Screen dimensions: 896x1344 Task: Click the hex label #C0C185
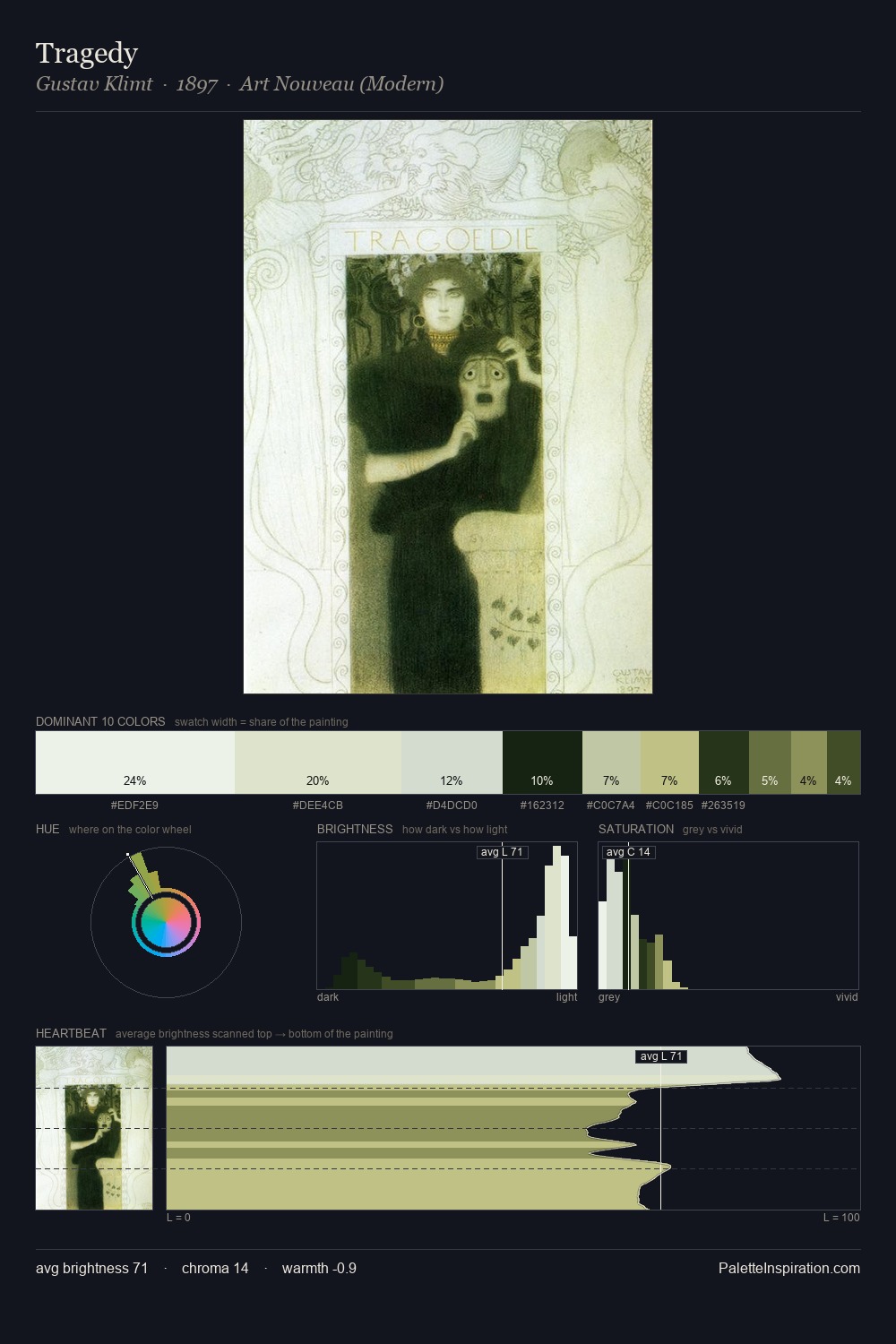(669, 806)
